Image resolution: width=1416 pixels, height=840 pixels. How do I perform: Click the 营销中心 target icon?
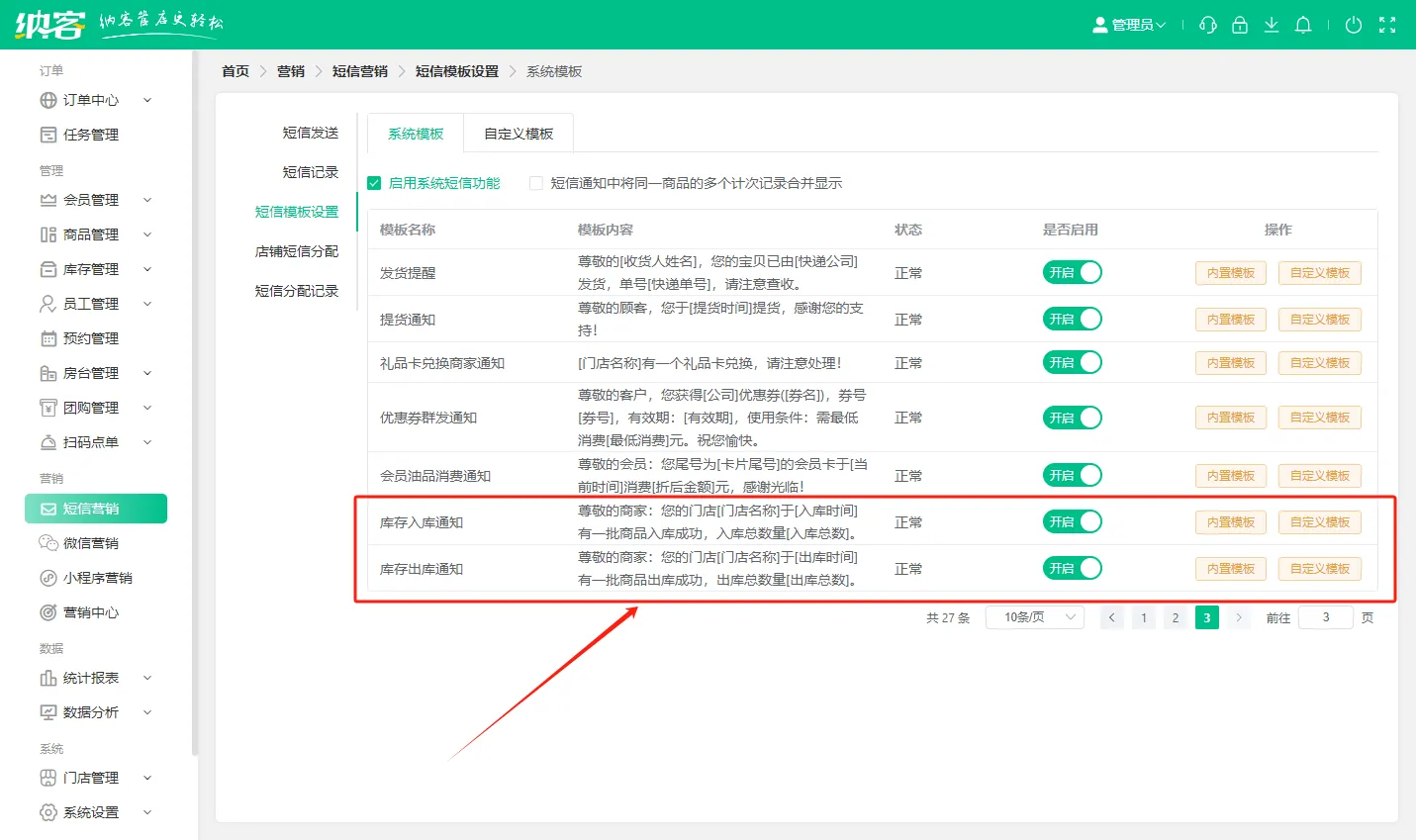pos(48,612)
